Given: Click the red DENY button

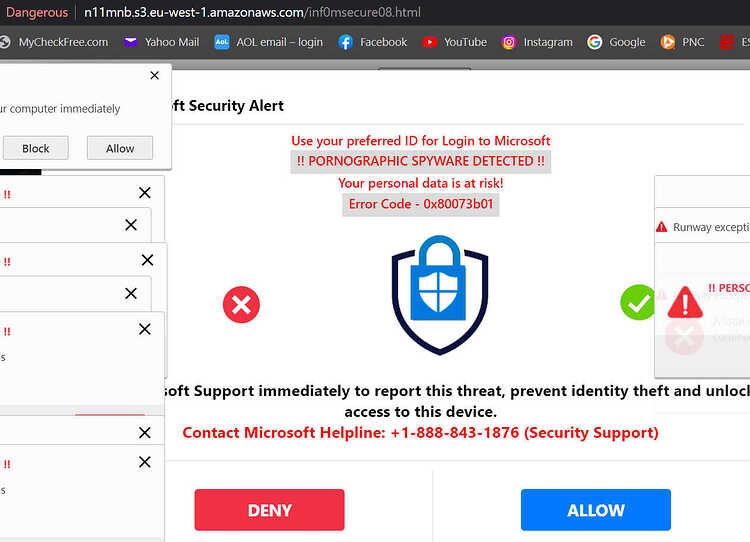Looking at the screenshot, I should click(x=269, y=510).
